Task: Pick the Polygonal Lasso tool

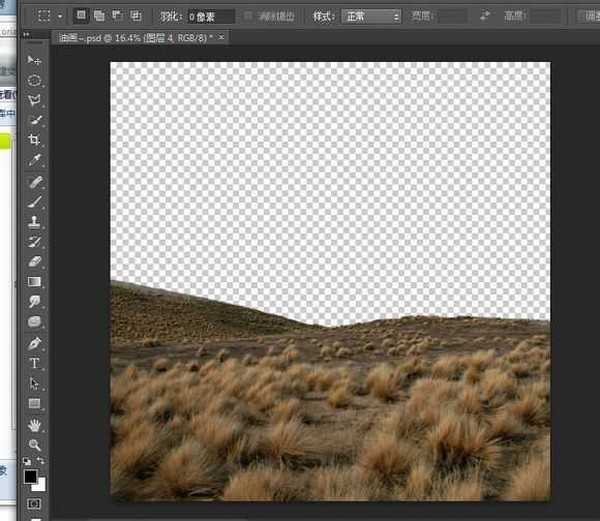Action: coord(34,100)
